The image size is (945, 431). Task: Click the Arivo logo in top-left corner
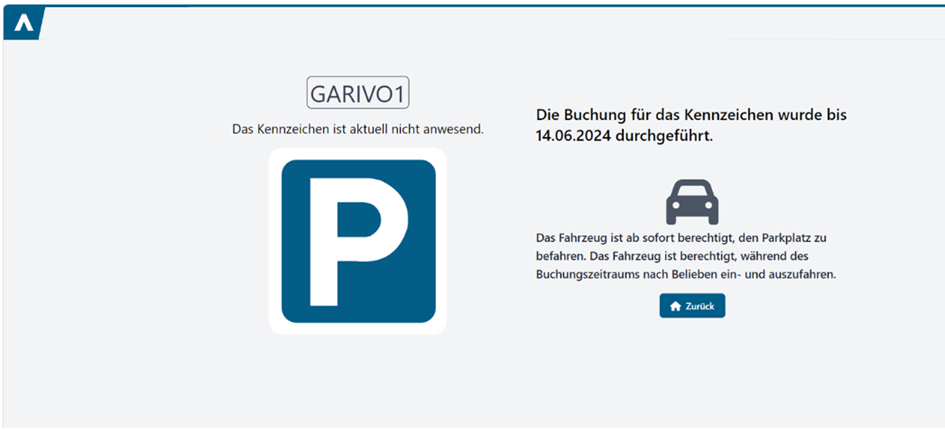coord(23,24)
